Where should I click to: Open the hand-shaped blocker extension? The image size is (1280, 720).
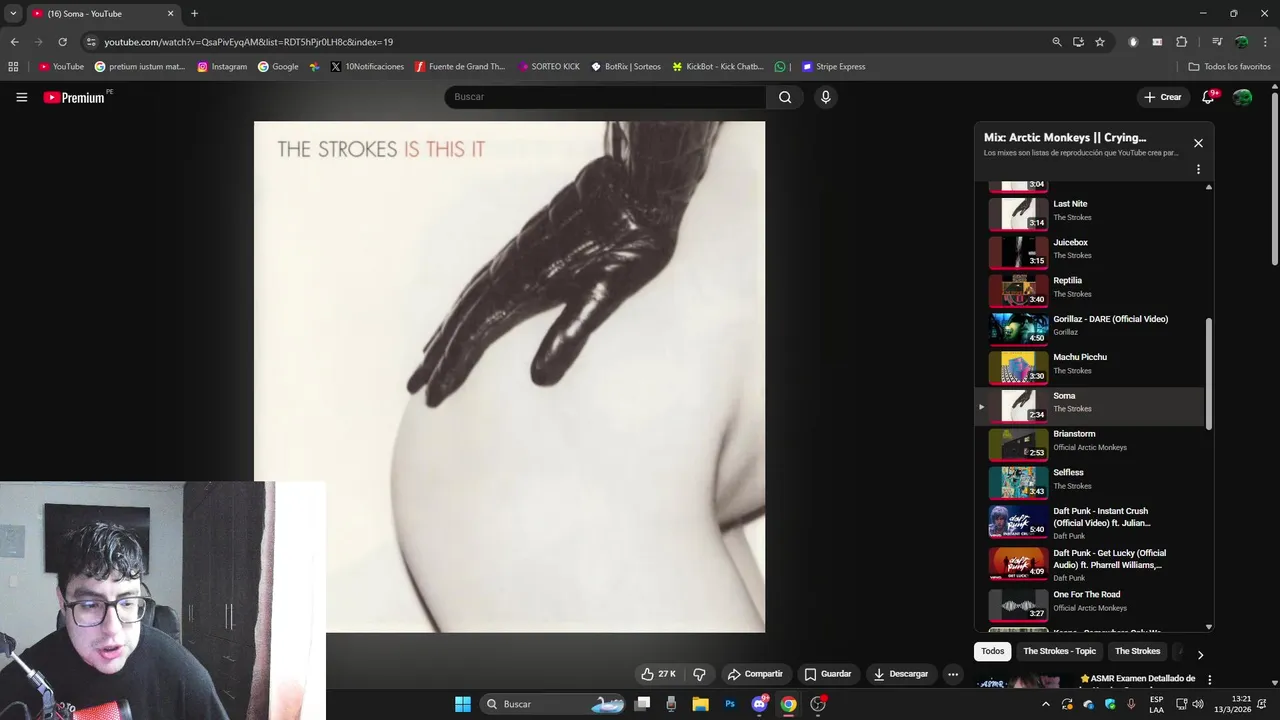[1133, 42]
